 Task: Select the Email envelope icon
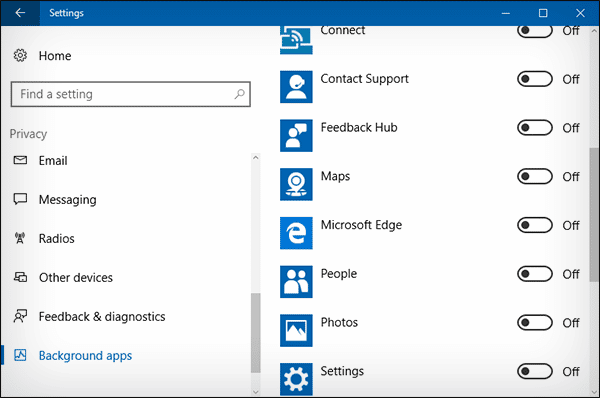[x=20, y=160]
